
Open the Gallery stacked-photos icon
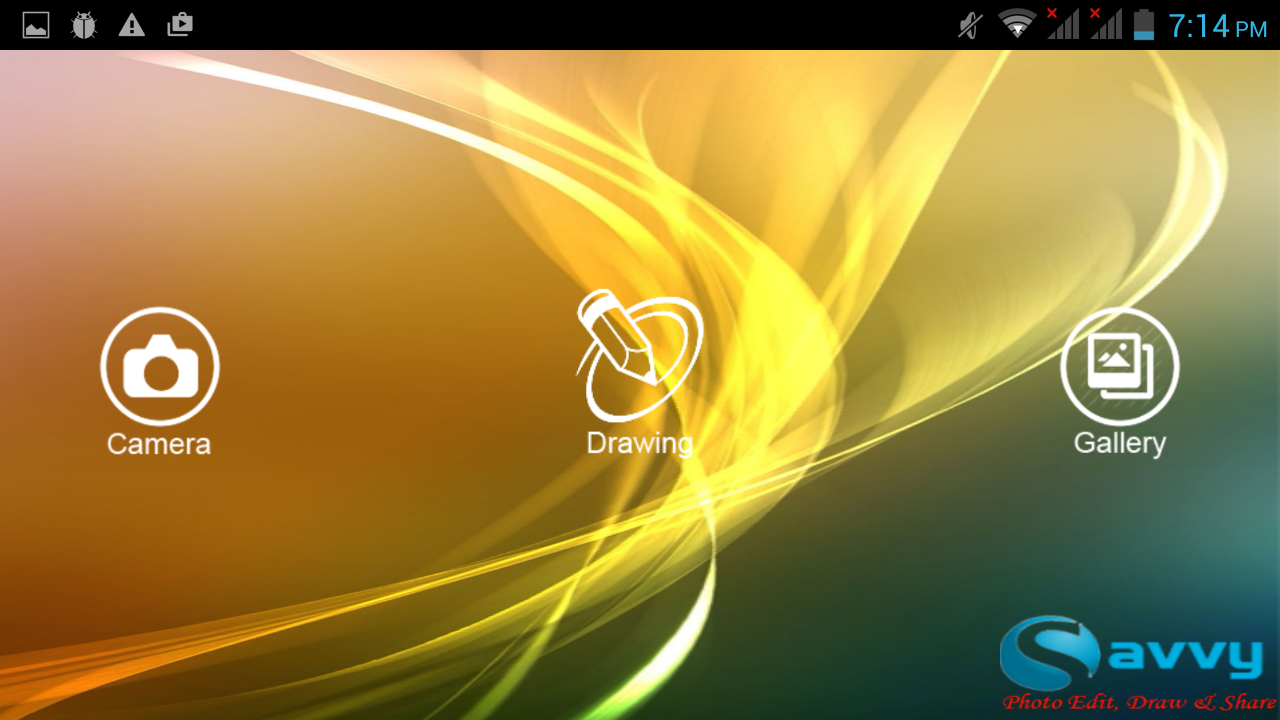(x=1120, y=367)
